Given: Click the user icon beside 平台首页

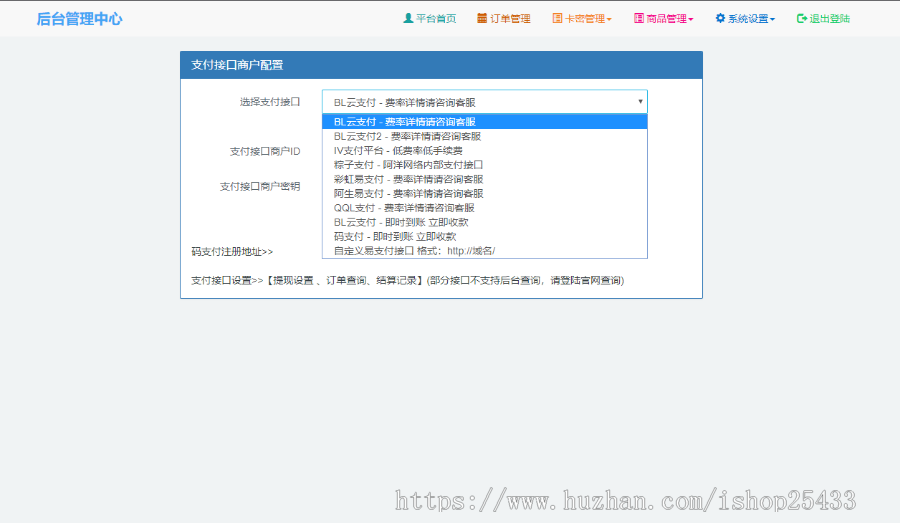Looking at the screenshot, I should click(x=408, y=18).
